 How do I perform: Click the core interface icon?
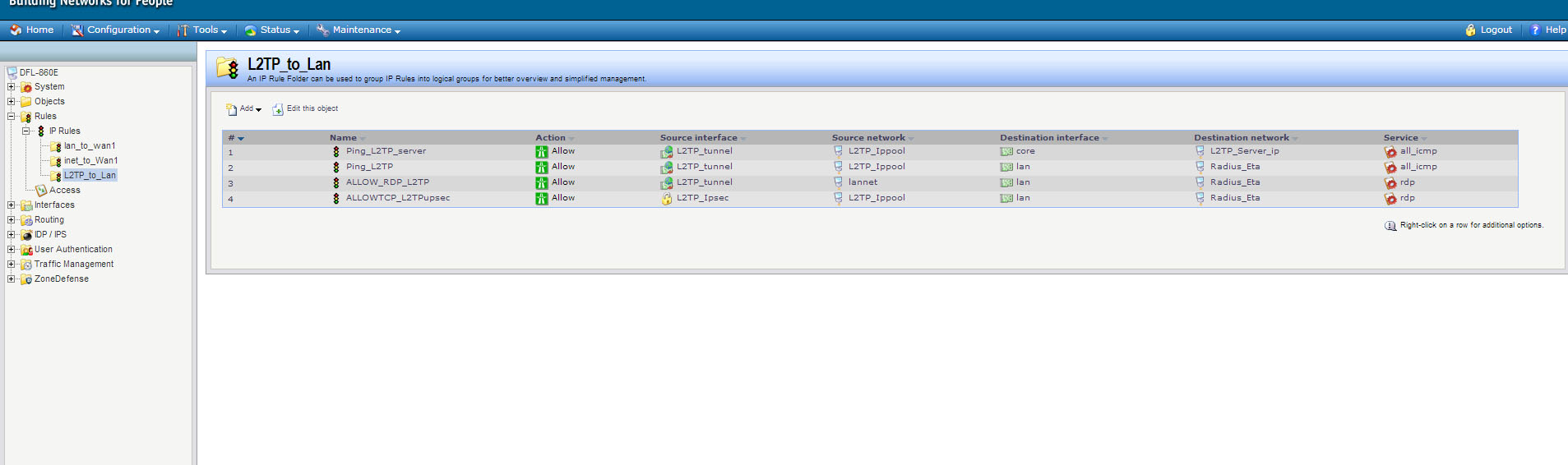click(1006, 151)
